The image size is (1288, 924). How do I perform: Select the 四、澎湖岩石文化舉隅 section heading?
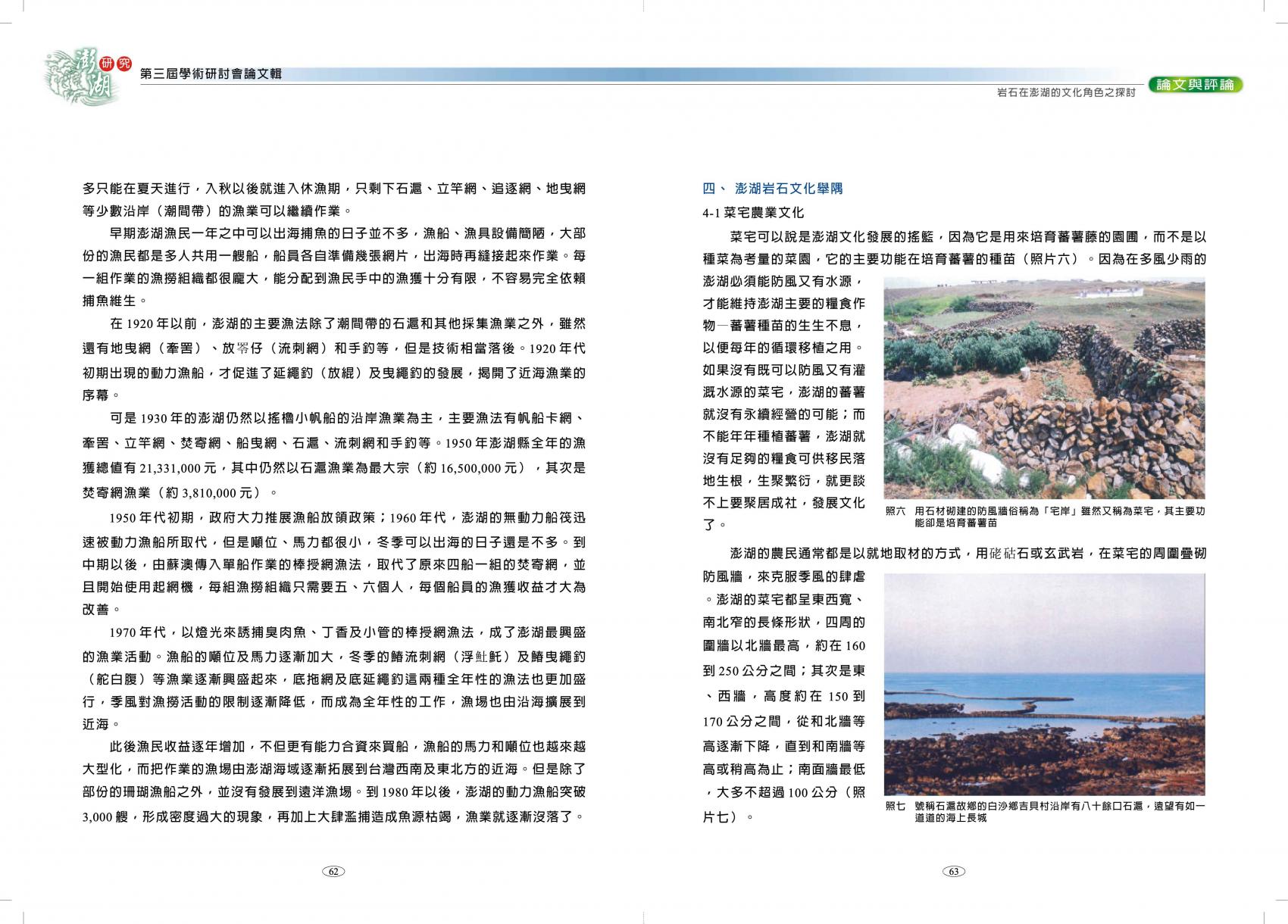(x=773, y=189)
